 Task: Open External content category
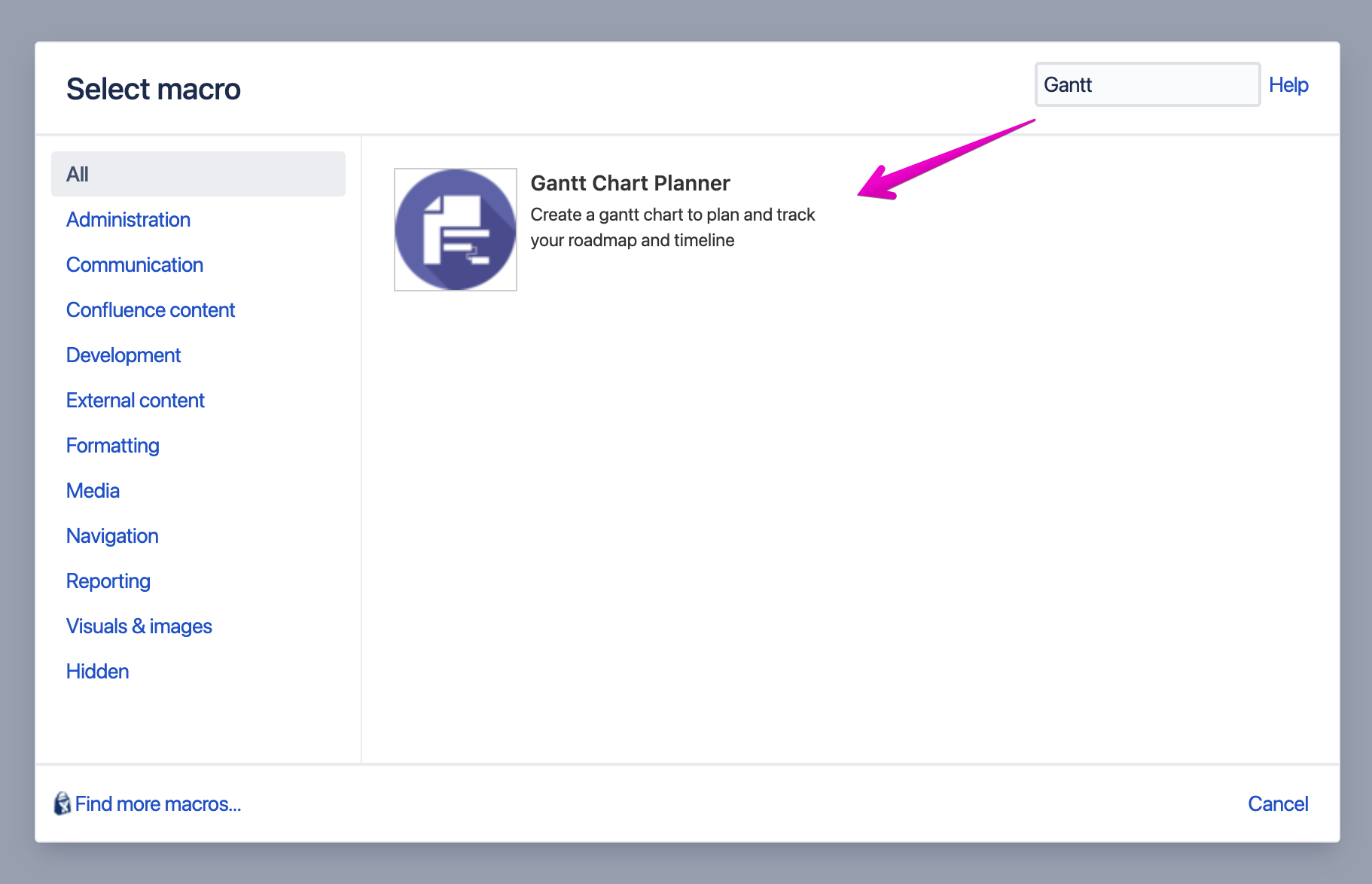[135, 401]
